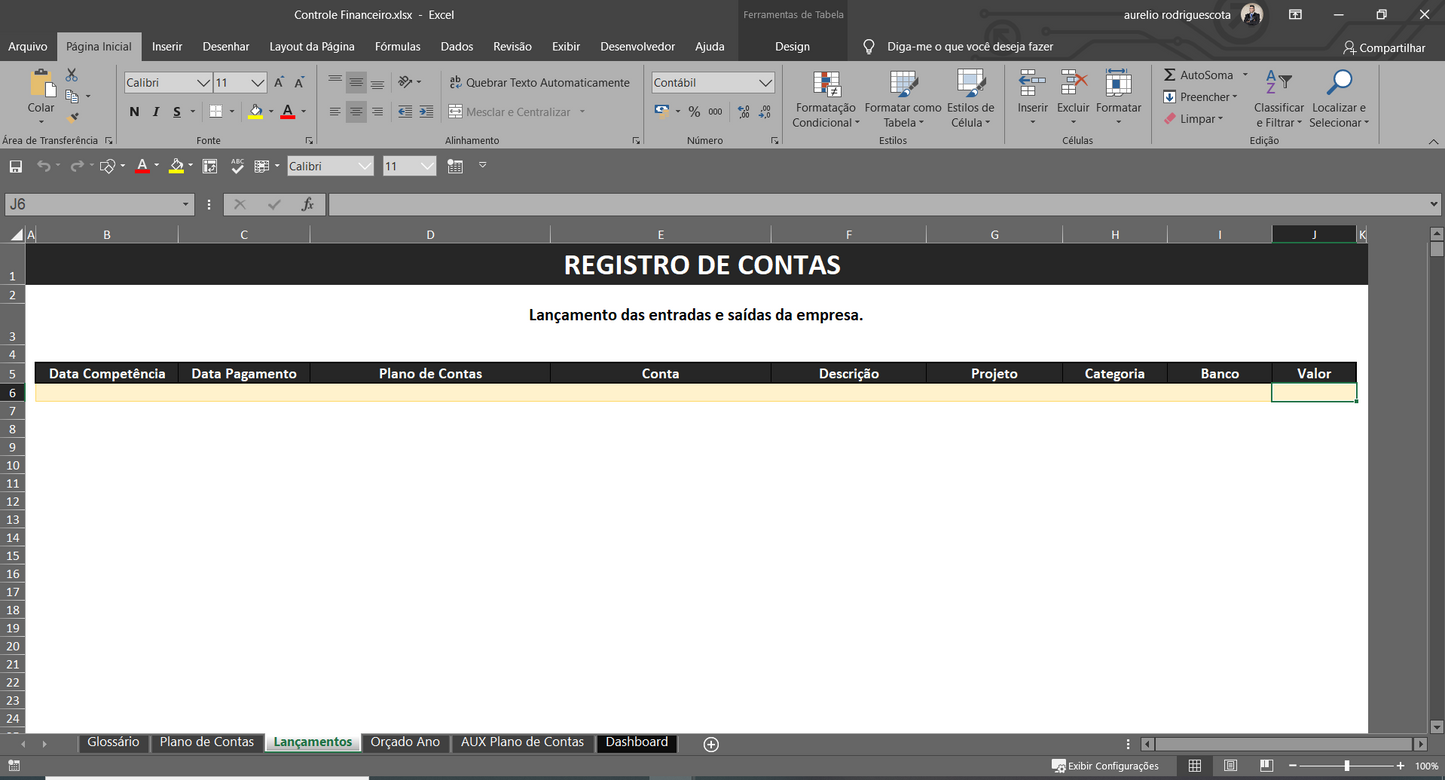This screenshot has height=780, width=1445.
Task: Open the Fórmulas ribbon tab
Action: point(397,46)
